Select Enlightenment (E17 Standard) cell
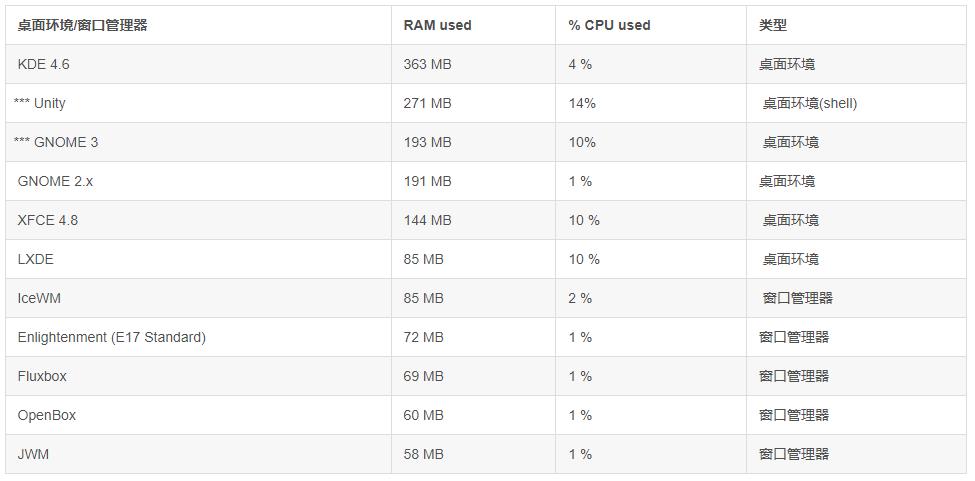The image size is (975, 481). [111, 337]
